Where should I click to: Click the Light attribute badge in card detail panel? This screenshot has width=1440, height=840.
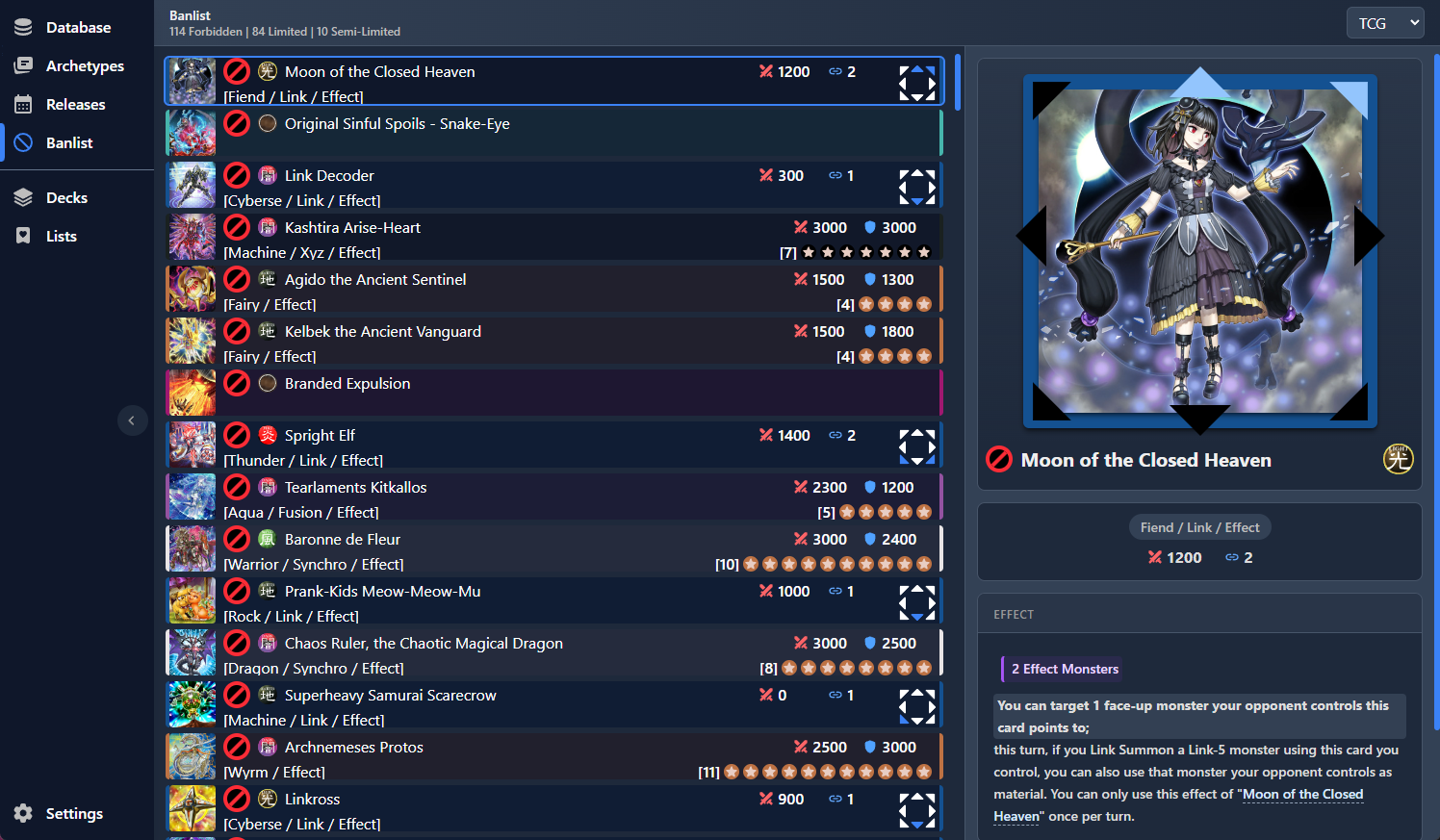pyautogui.click(x=1399, y=459)
